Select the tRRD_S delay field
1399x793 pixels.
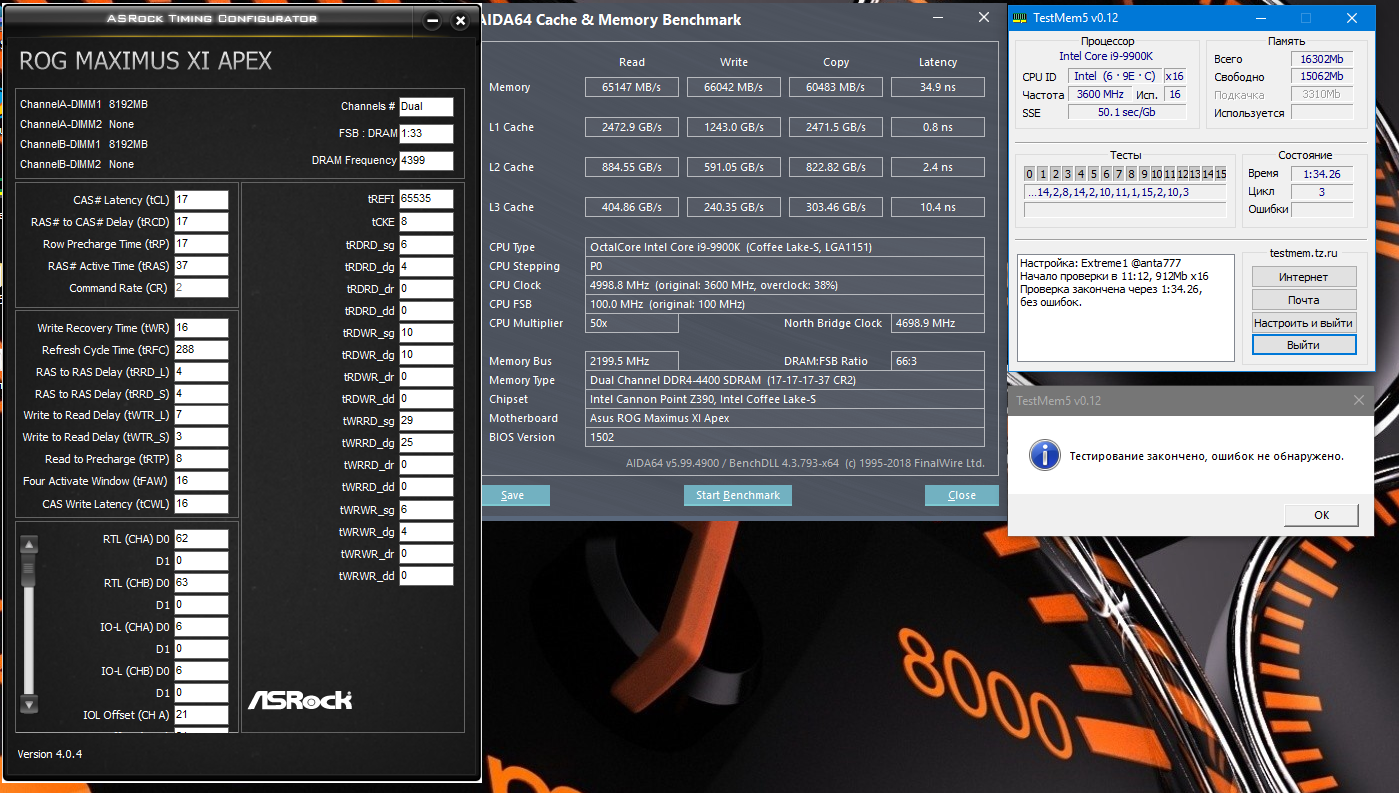(x=201, y=394)
